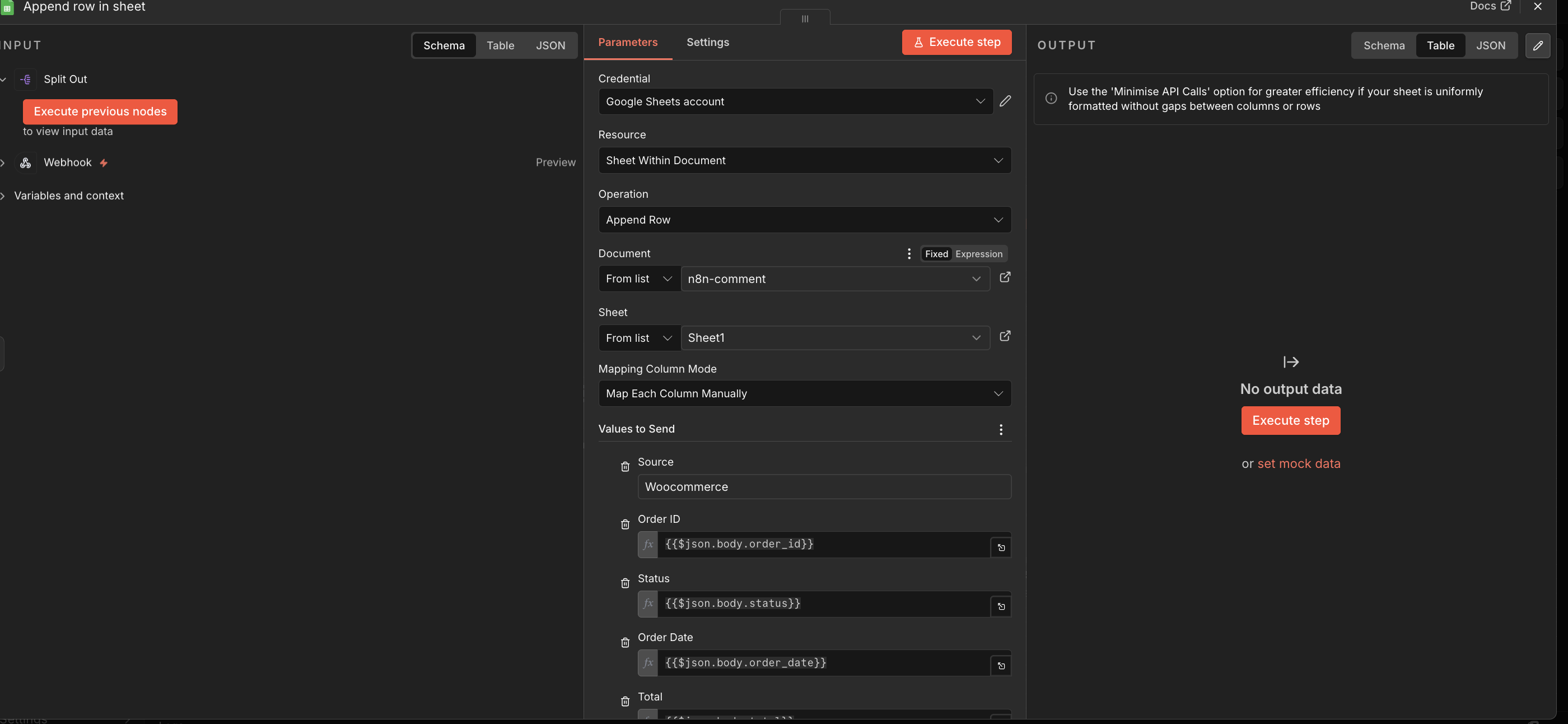Open expression editor for Order ID
The width and height of the screenshot is (1568, 724).
tap(1001, 547)
